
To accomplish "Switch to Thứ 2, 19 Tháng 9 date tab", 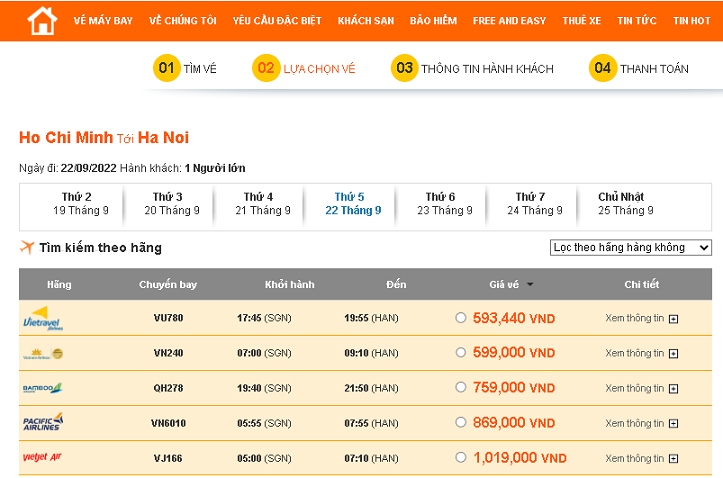I will (x=77, y=204).
